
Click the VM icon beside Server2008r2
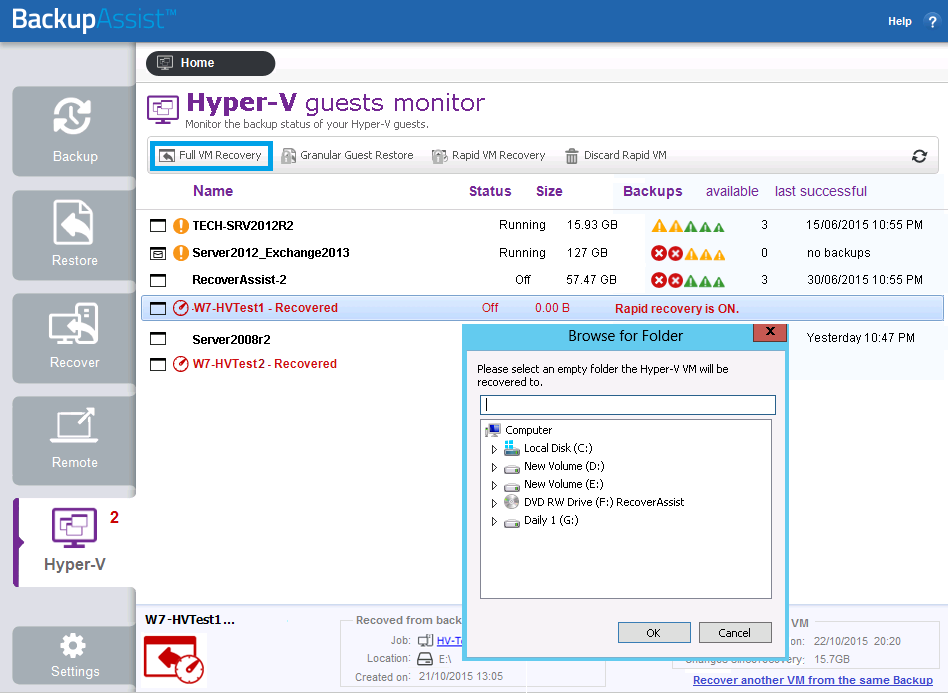[x=158, y=339]
